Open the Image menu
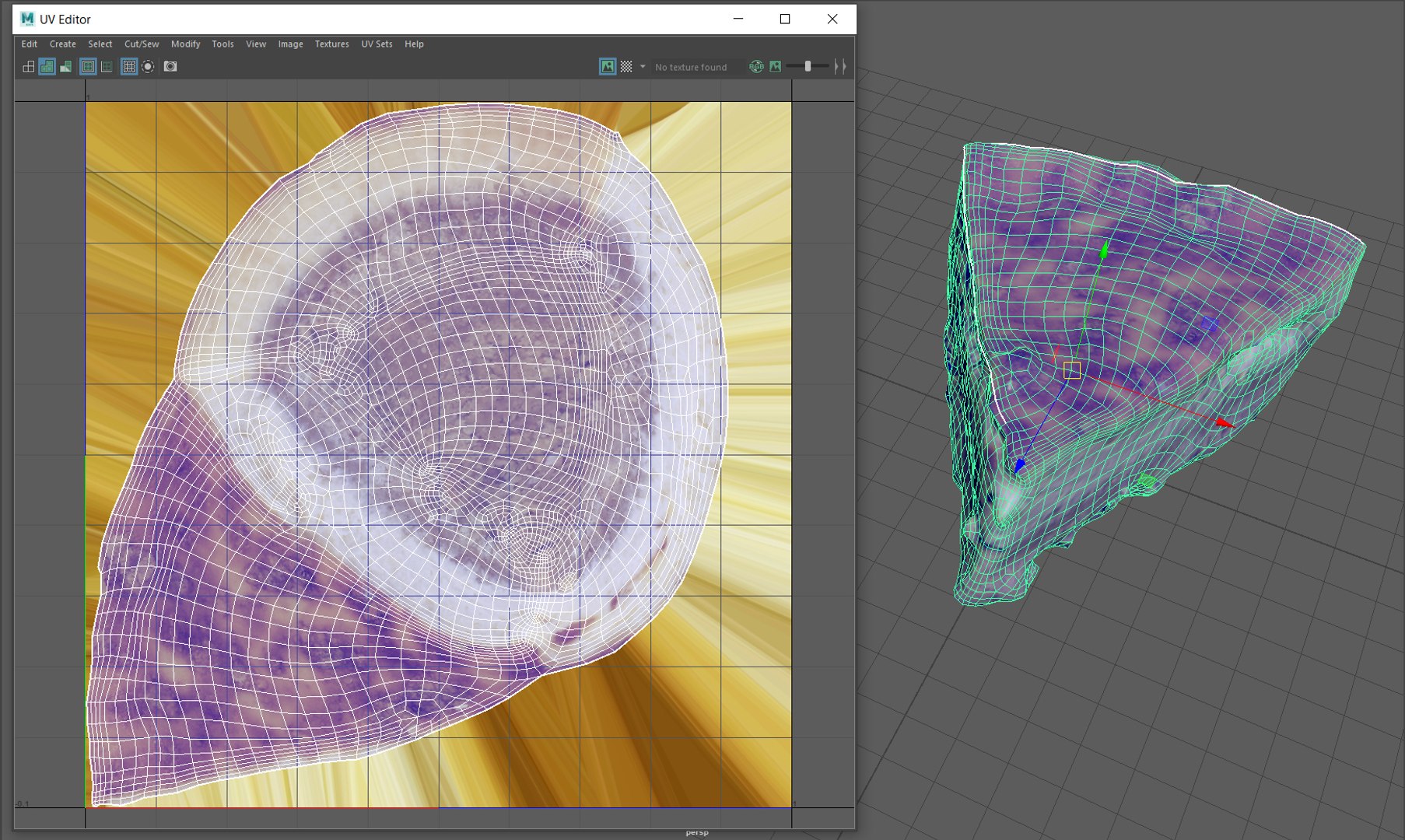Viewport: 1405px width, 840px height. point(291,44)
